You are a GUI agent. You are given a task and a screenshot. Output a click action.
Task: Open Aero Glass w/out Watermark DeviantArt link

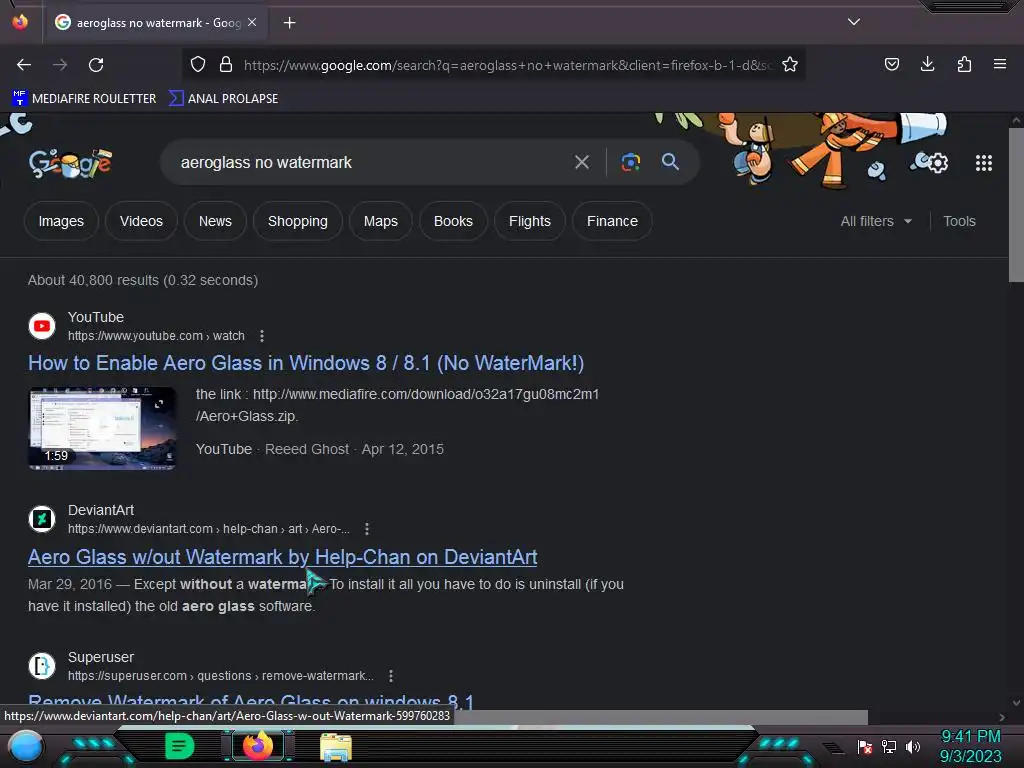(283, 556)
